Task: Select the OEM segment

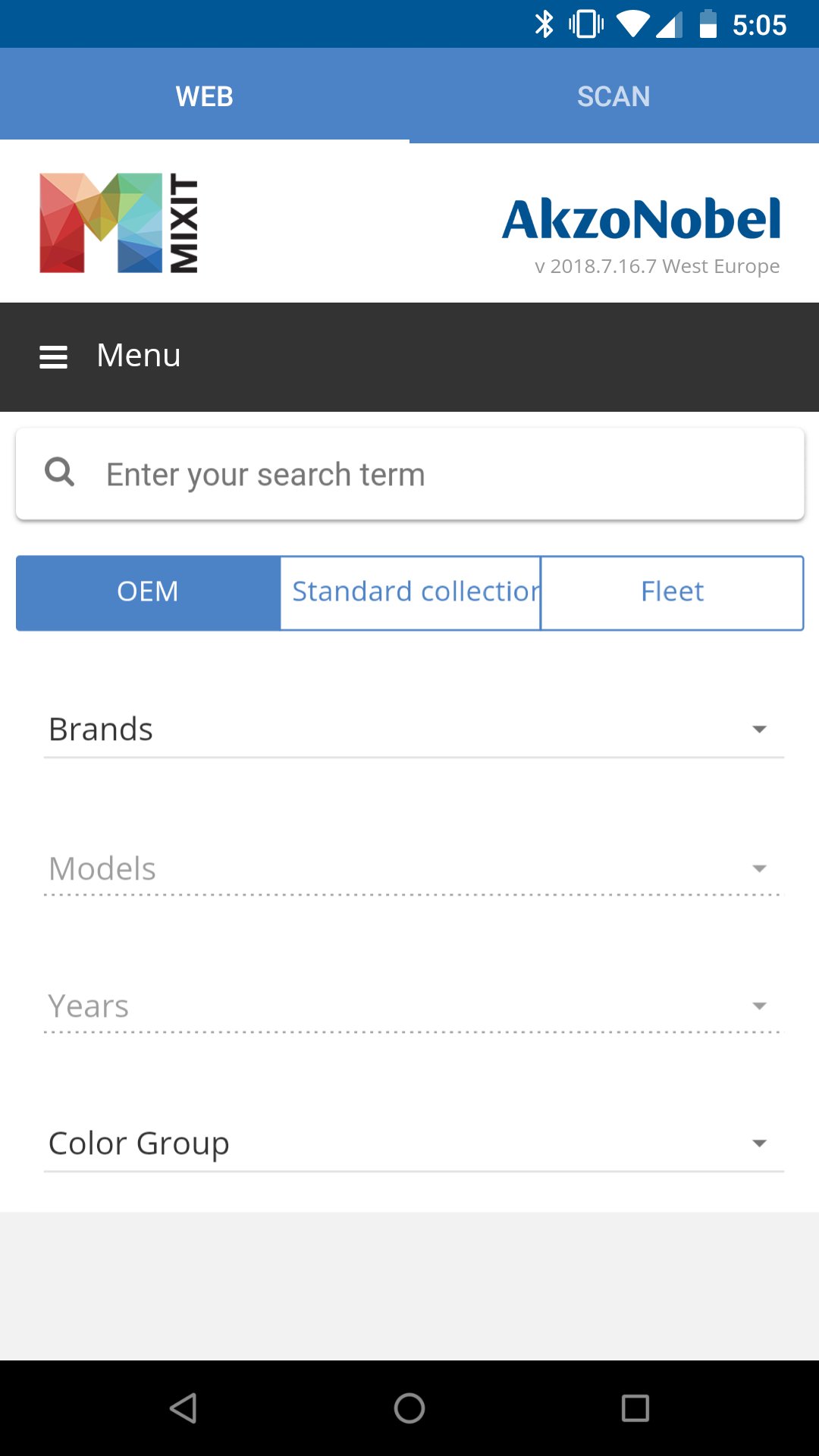Action: point(148,592)
